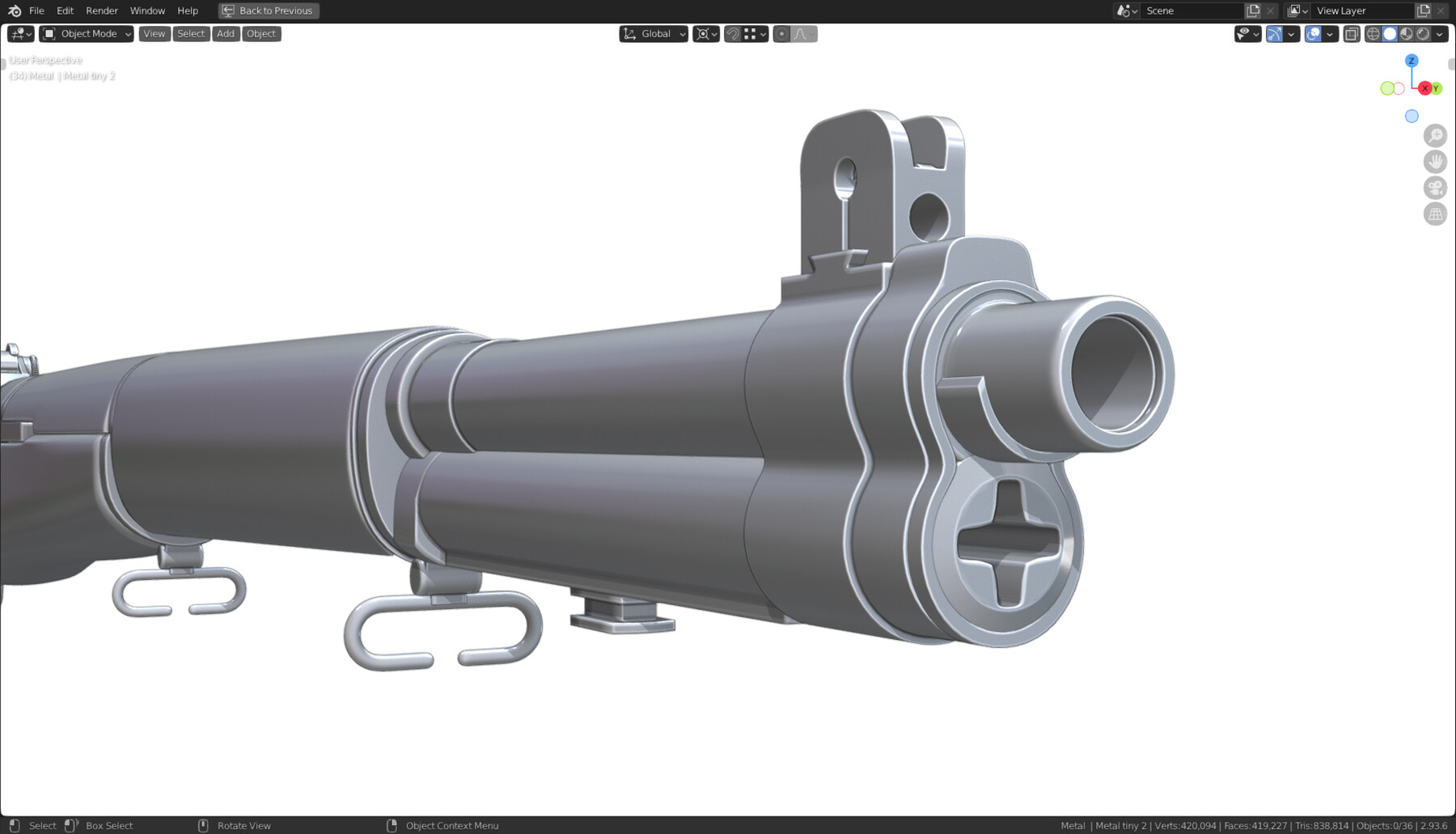The height and width of the screenshot is (834, 1456).
Task: Activate the Move View hand tool
Action: (1435, 161)
